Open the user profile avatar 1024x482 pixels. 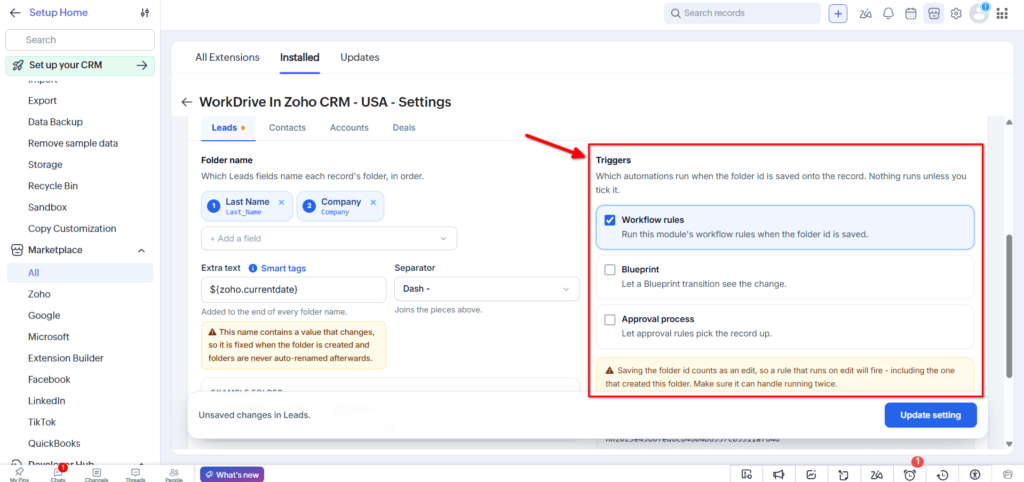[979, 13]
